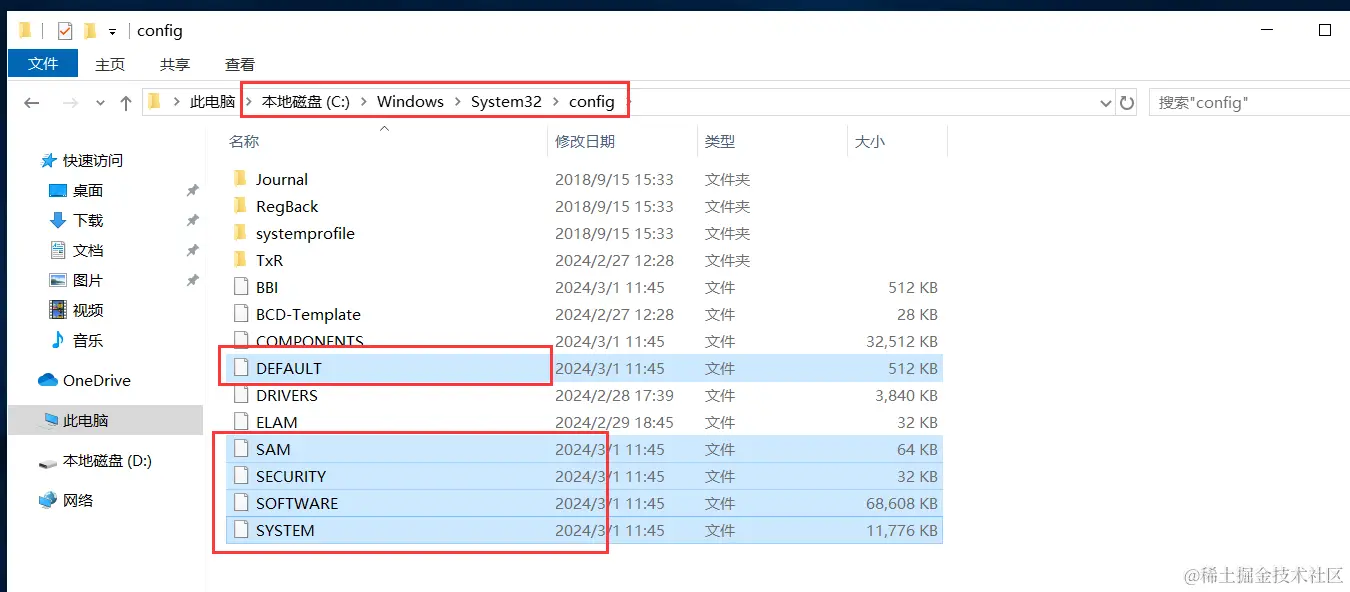Screen dimensions: 1350x592
Task: Switch to the 查看 tab
Action: (x=240, y=64)
